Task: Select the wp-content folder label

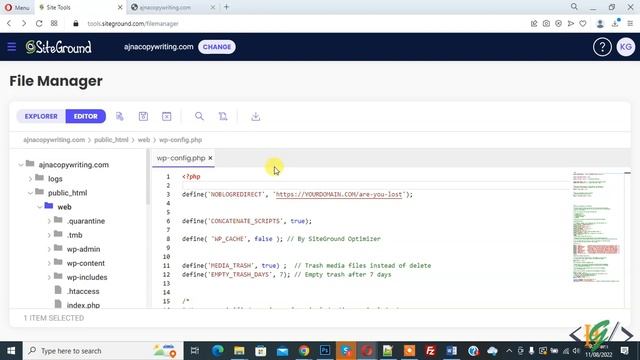Action: click(x=86, y=263)
